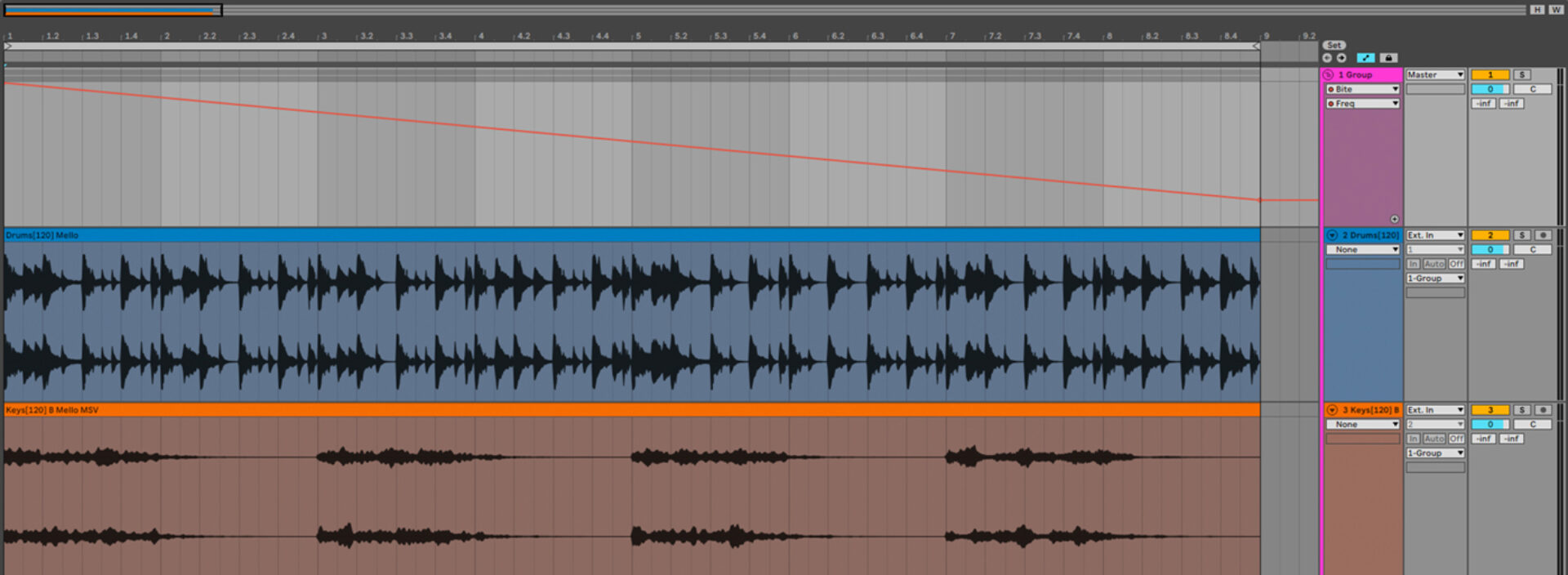Set Keys track monitor to In
The width and height of the screenshot is (1568, 575).
1413,439
